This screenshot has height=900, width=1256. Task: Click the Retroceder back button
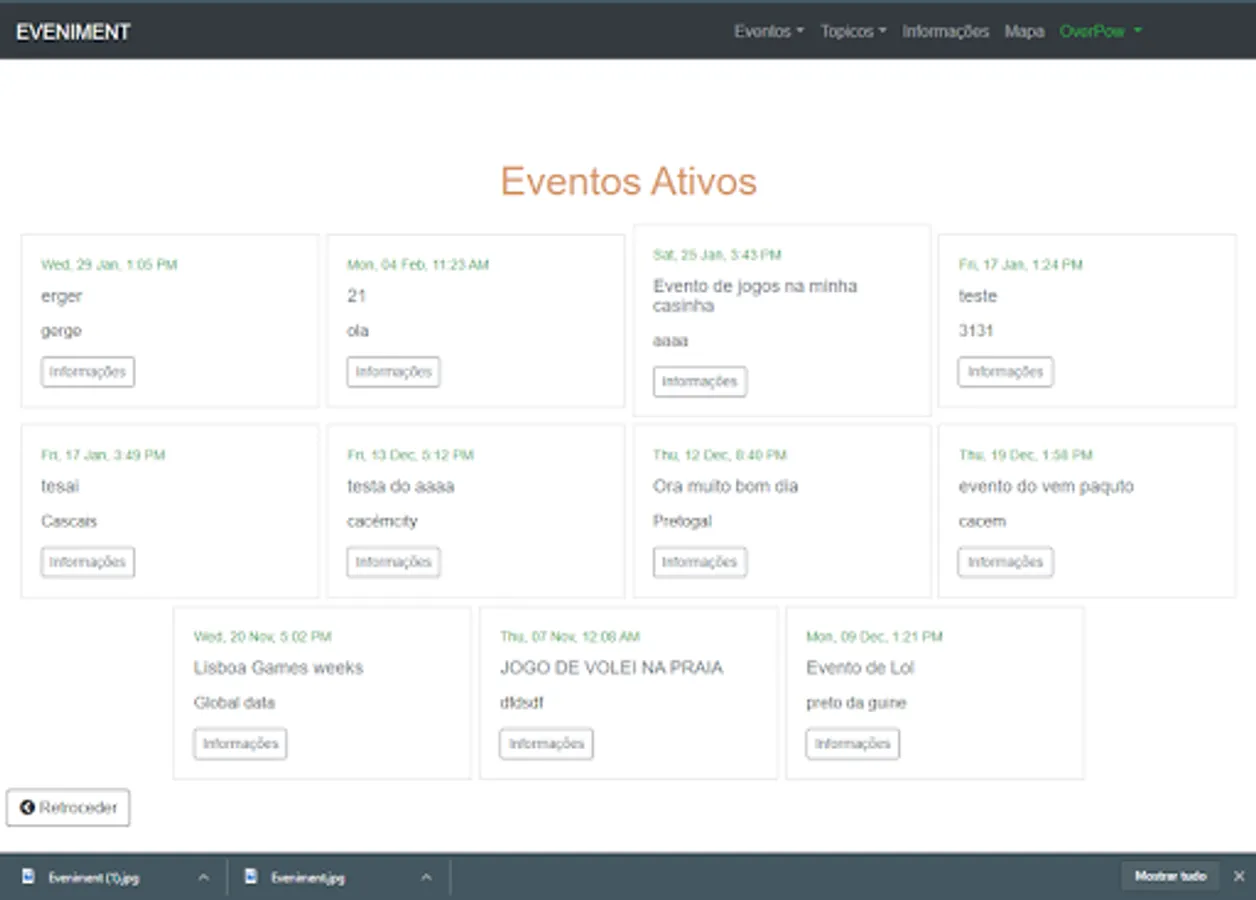(x=68, y=808)
